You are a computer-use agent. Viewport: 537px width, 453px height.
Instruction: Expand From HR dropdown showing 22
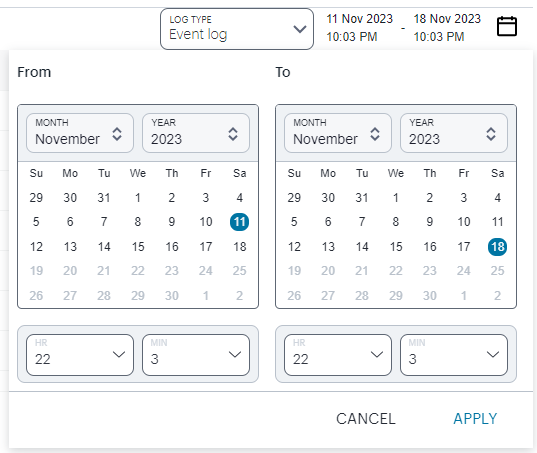click(x=80, y=355)
